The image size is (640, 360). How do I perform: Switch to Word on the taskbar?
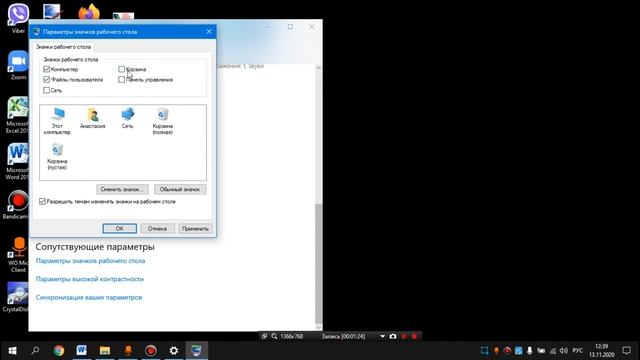[x=82, y=350]
